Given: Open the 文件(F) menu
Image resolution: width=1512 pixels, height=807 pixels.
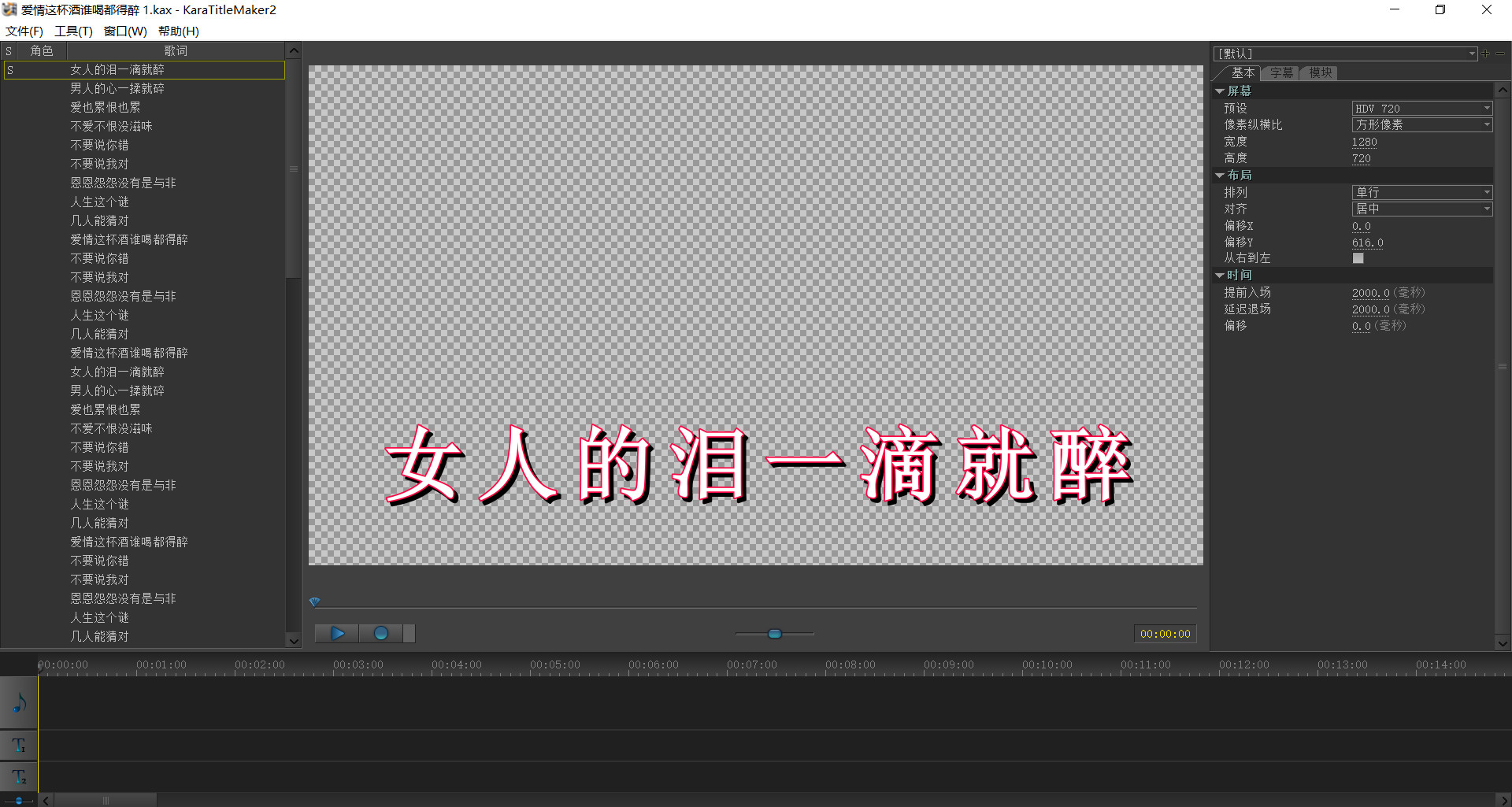Looking at the screenshot, I should point(24,31).
